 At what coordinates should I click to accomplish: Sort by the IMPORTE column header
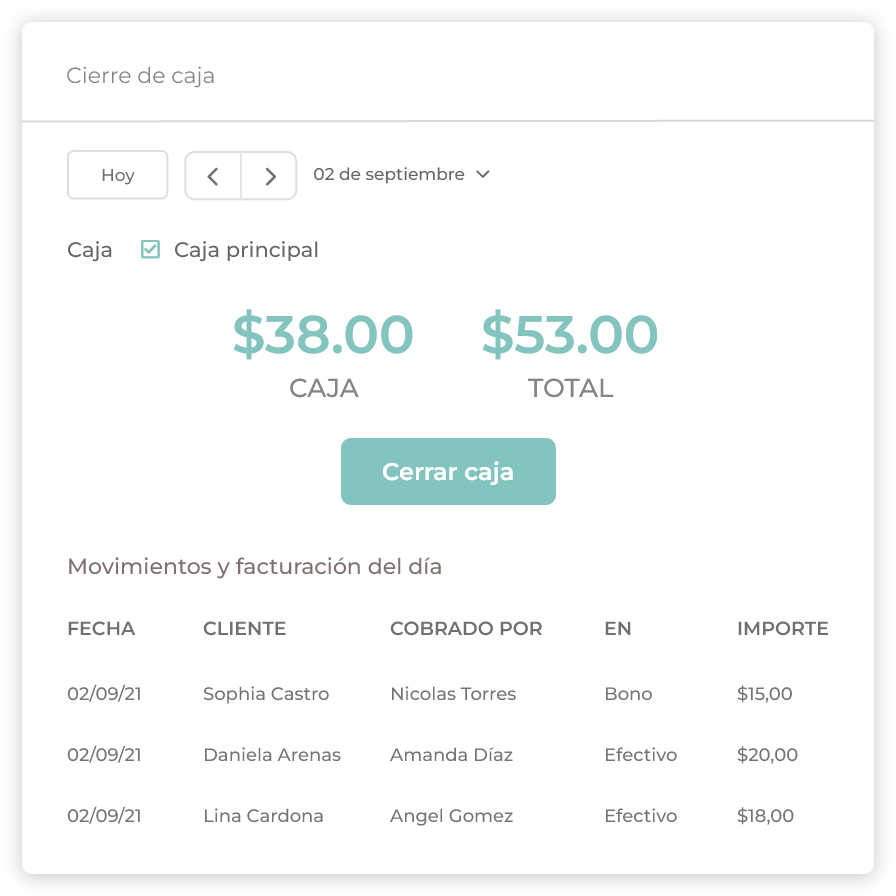pos(782,629)
